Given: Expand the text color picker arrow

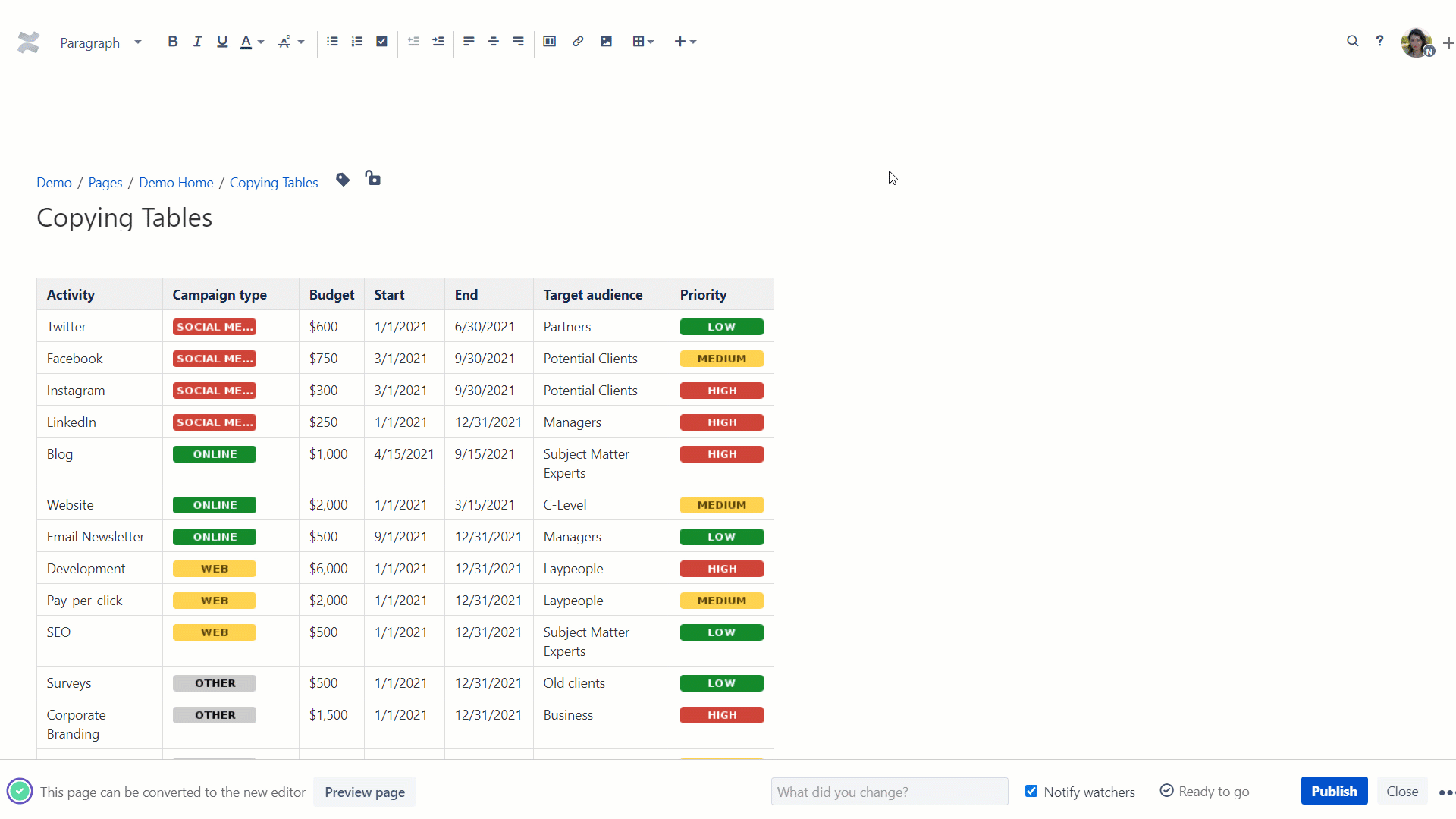Looking at the screenshot, I should [261, 42].
